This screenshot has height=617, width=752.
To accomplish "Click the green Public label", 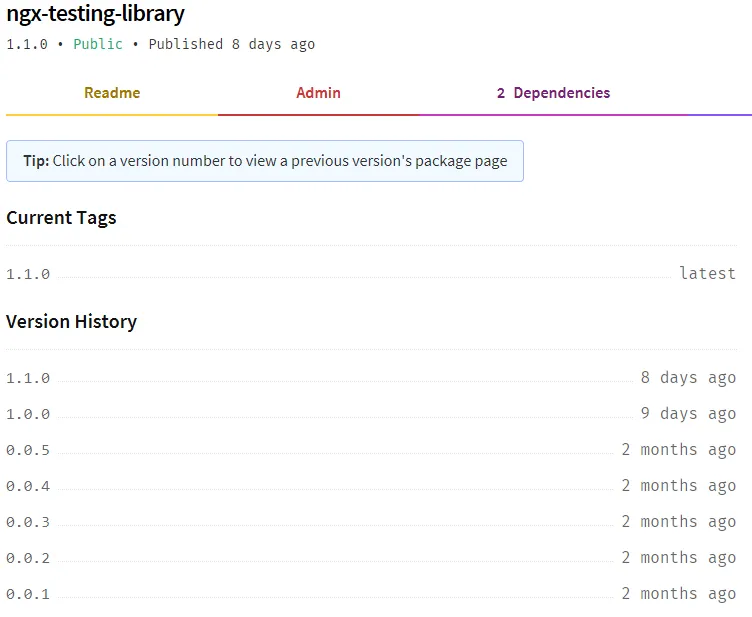I will click(98, 44).
